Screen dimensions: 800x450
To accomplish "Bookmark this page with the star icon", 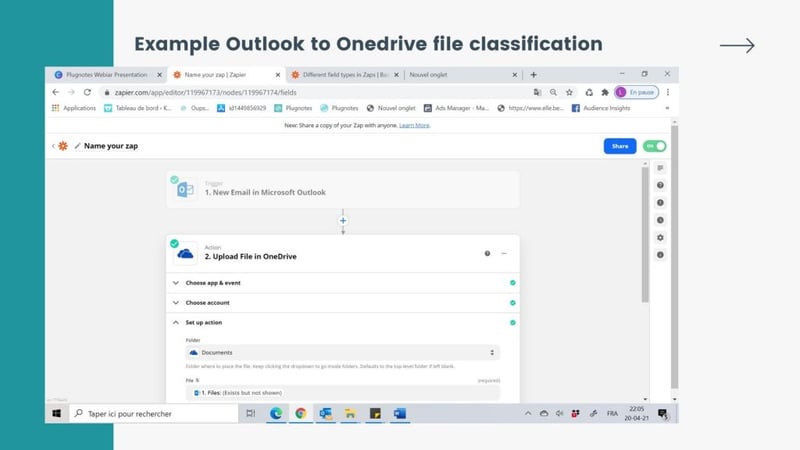I will (x=569, y=92).
